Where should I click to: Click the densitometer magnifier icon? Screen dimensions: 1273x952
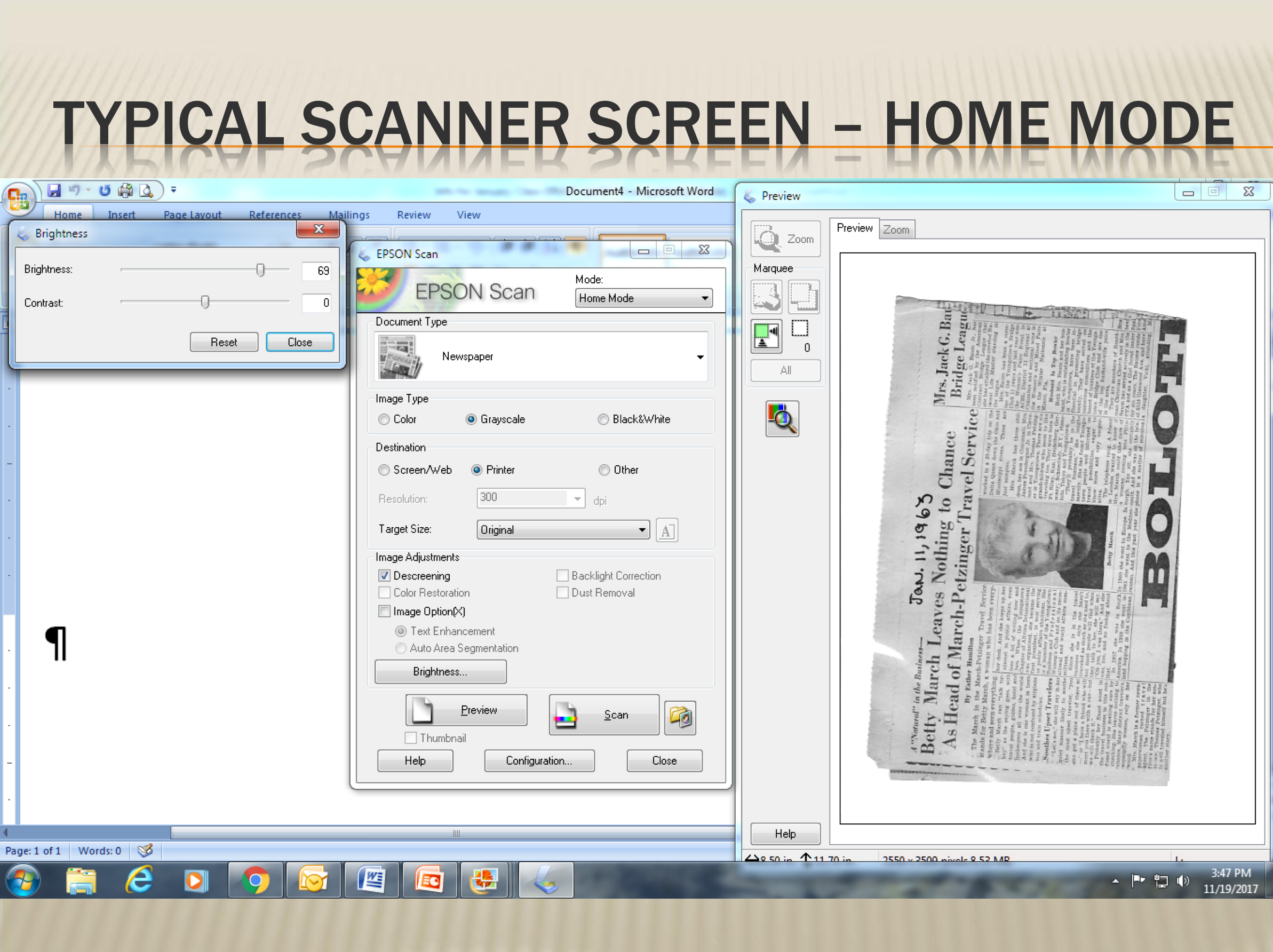point(782,418)
